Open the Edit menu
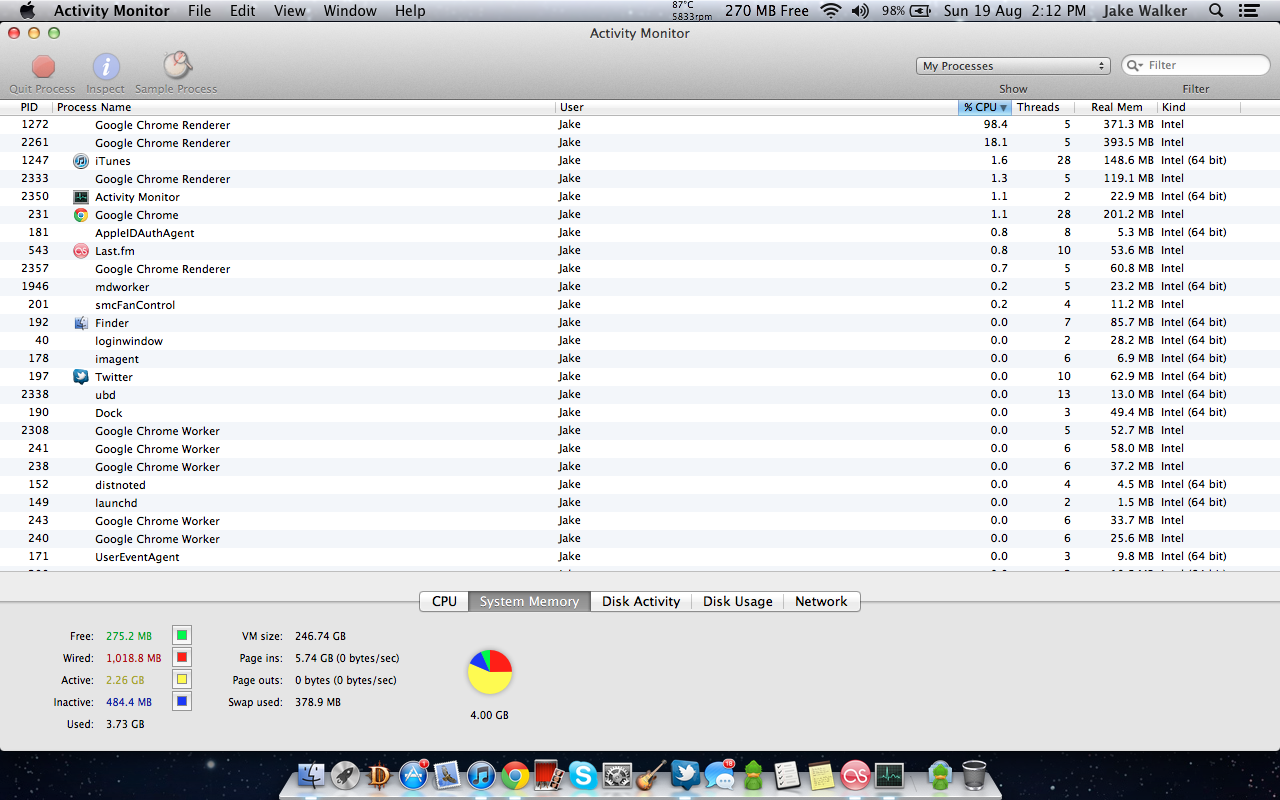The image size is (1280, 800). coord(242,11)
